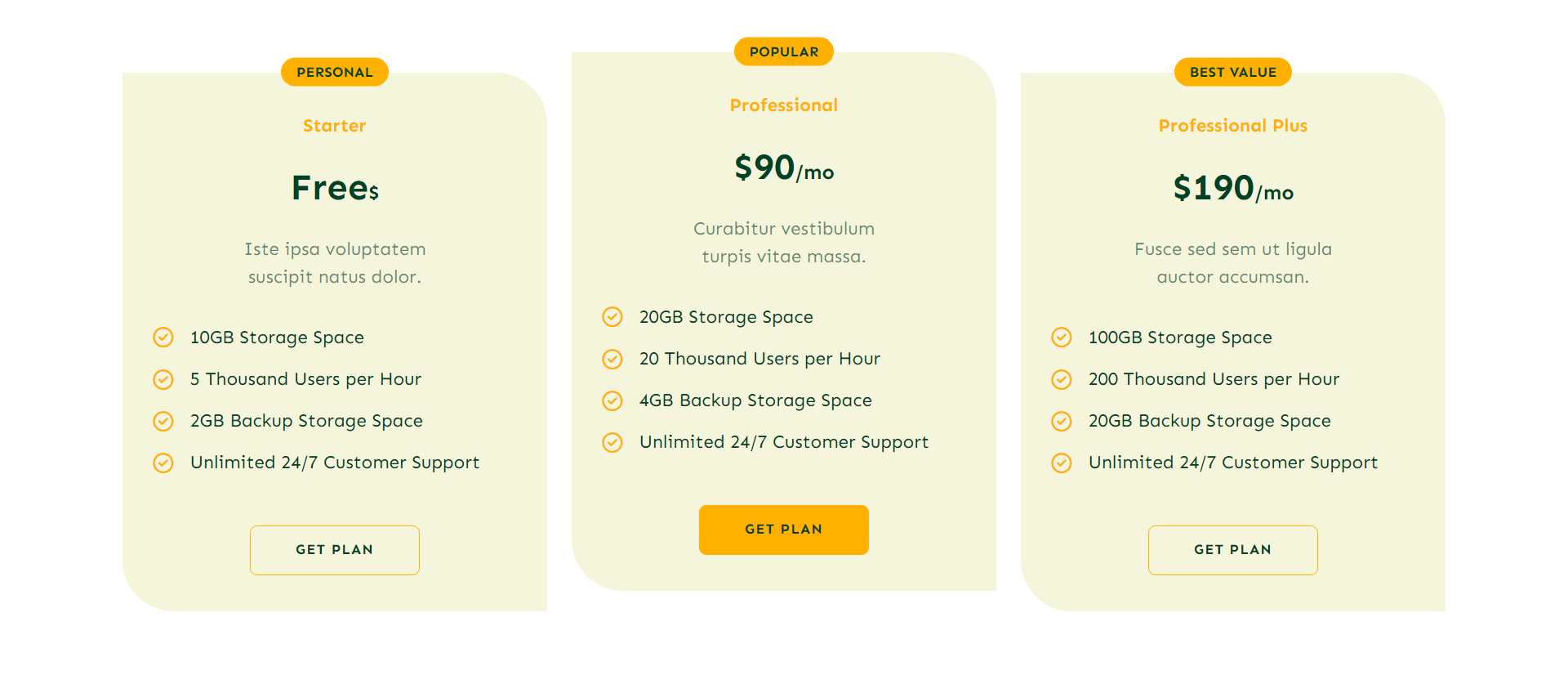1568x684 pixels.
Task: Click the checkmark icon beside 2GB Backup Storage Space
Action: pyautogui.click(x=163, y=421)
